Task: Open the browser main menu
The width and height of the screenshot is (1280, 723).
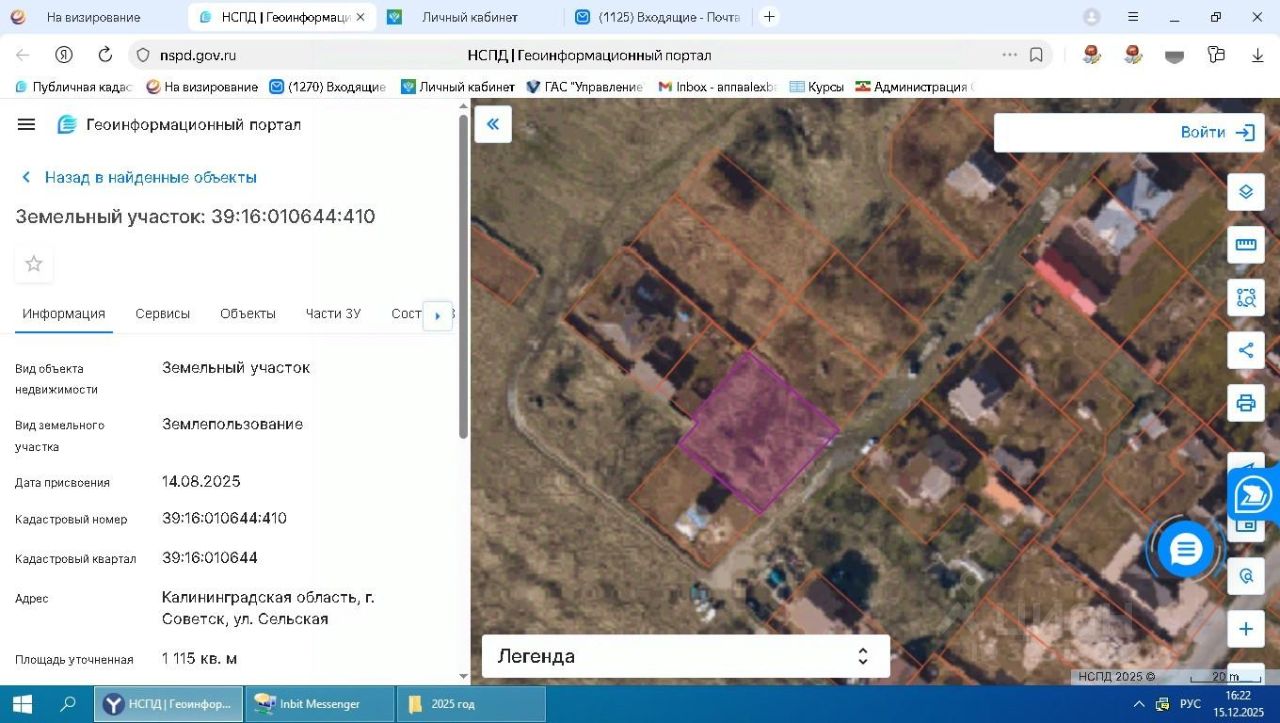Action: pos(1133,17)
